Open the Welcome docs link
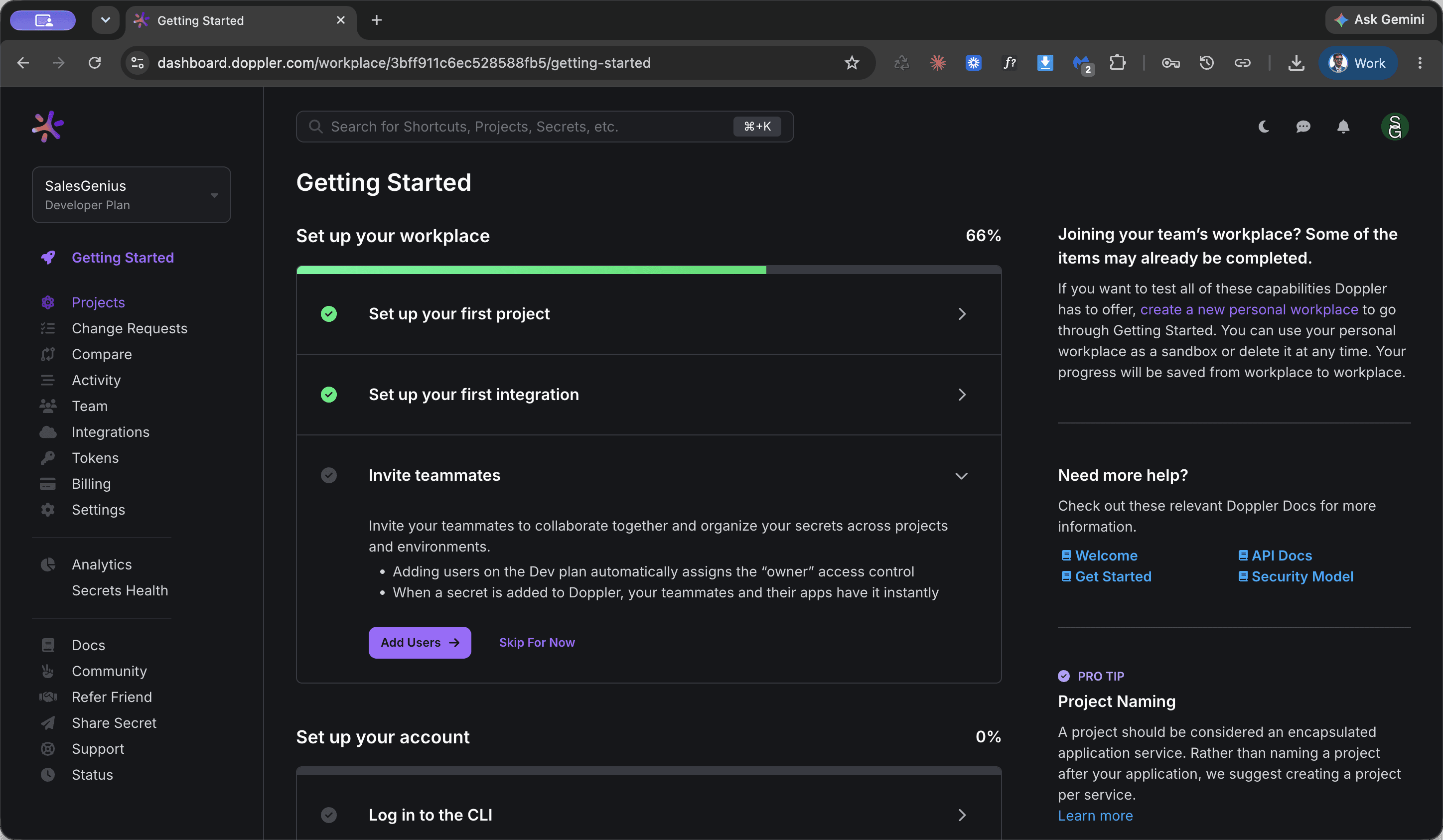 pos(1099,556)
